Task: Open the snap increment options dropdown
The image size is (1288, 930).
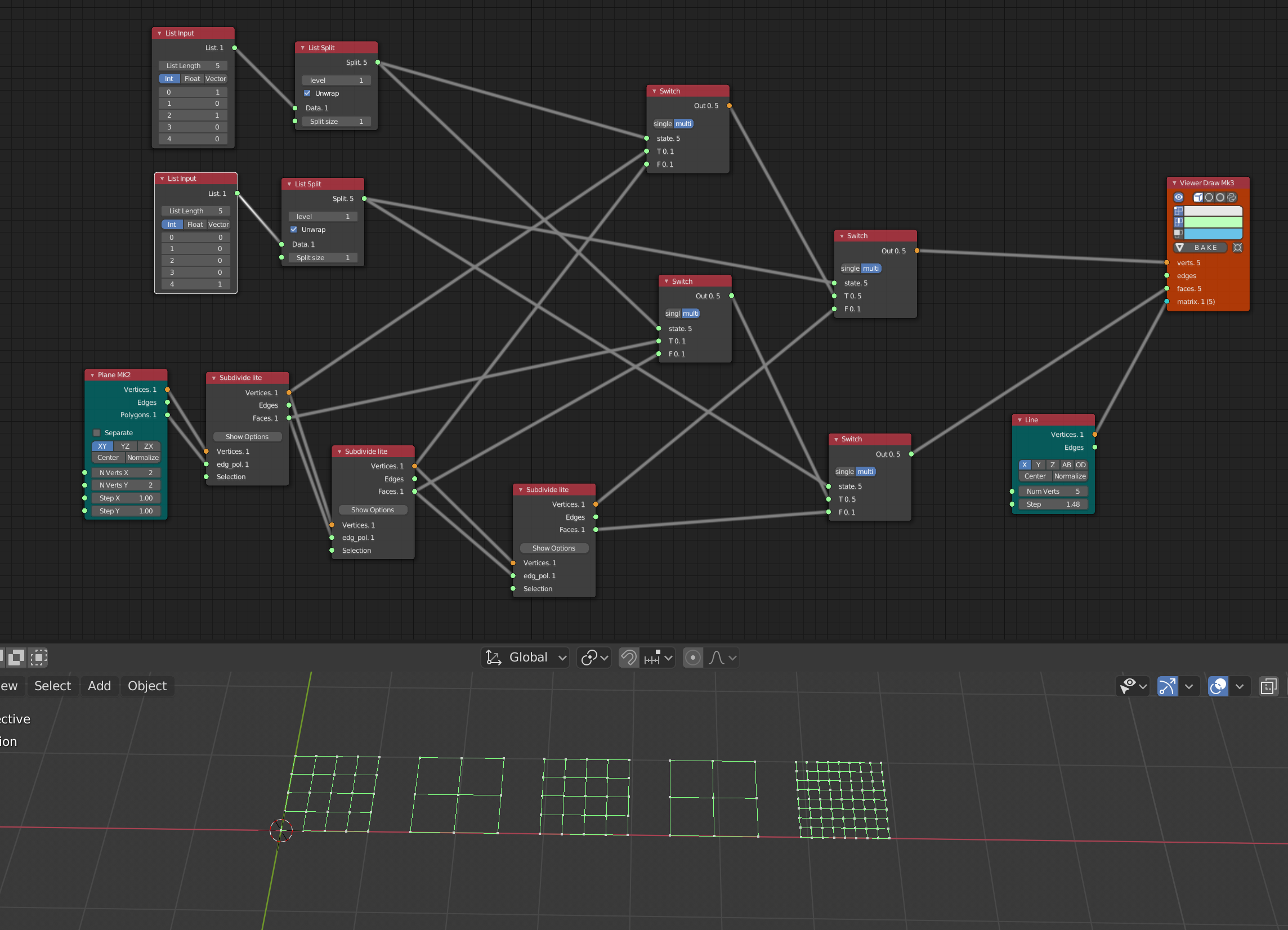Action: point(658,658)
